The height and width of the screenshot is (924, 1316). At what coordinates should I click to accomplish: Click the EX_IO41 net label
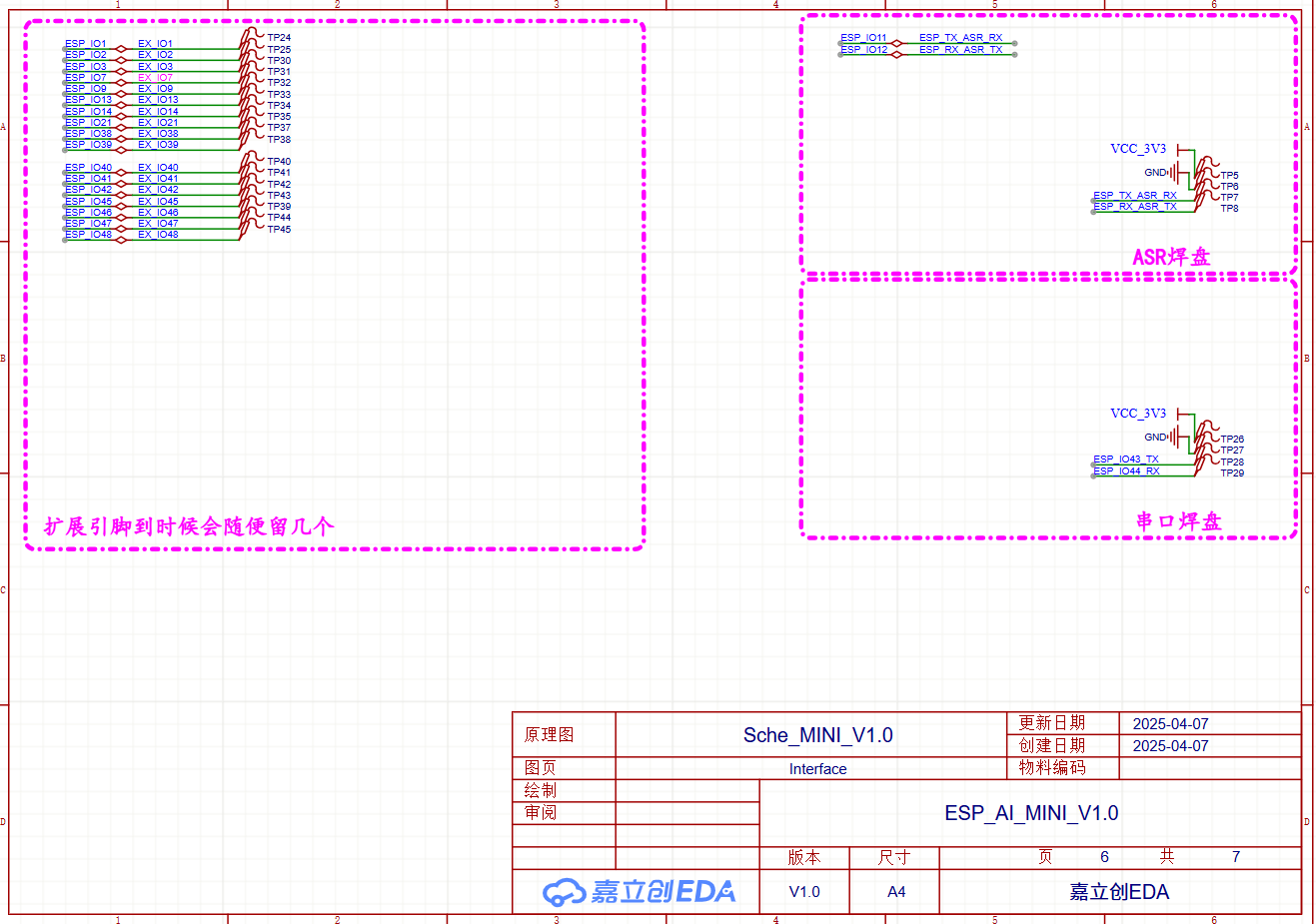coord(158,179)
